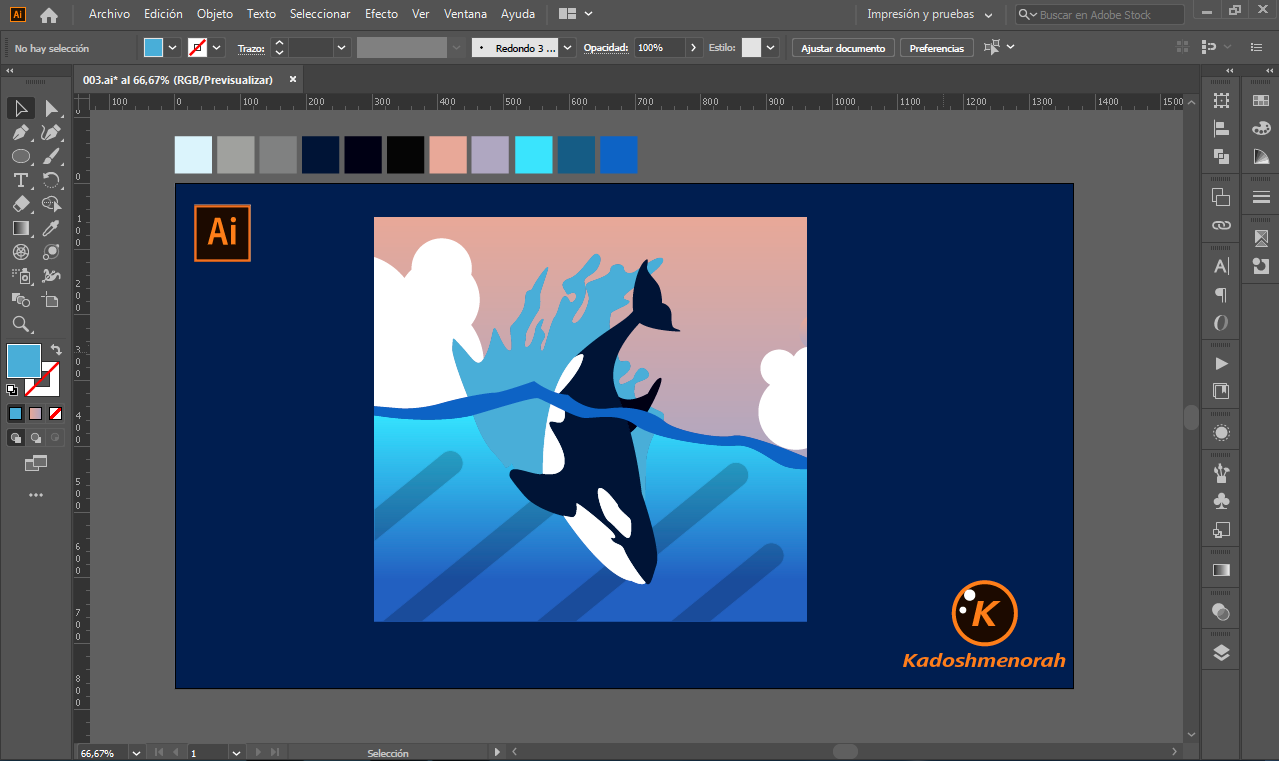Open the Links panel icon

pyautogui.click(x=1221, y=225)
